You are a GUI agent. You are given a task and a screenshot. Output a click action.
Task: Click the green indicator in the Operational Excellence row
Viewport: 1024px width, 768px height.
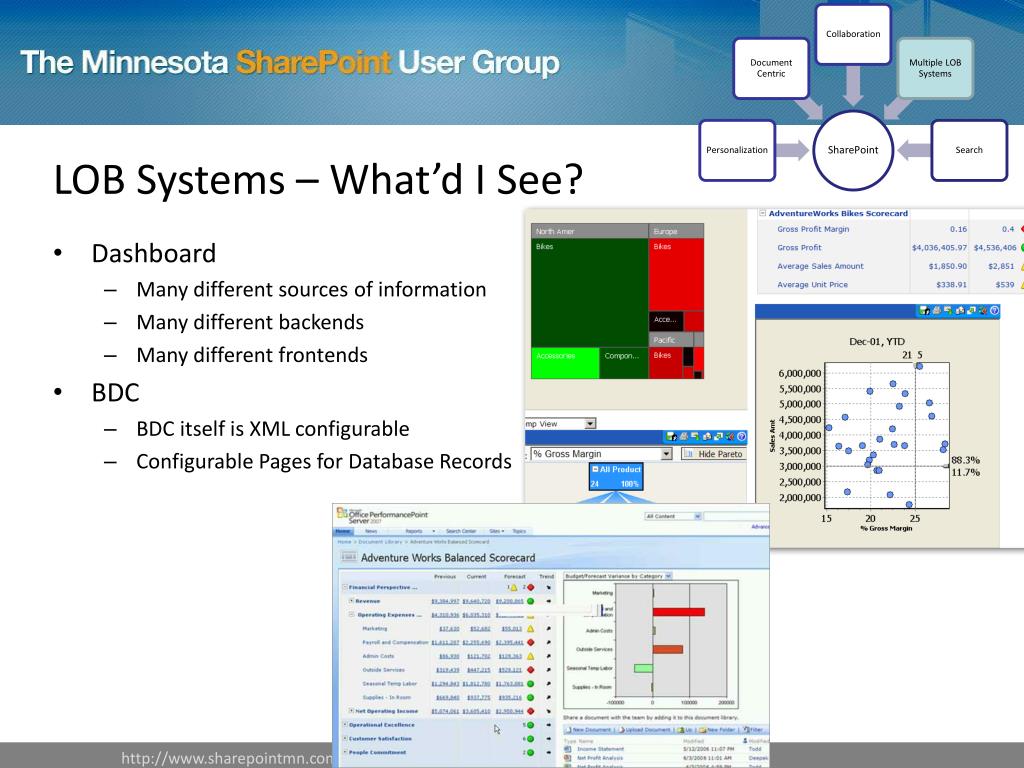coord(530,725)
